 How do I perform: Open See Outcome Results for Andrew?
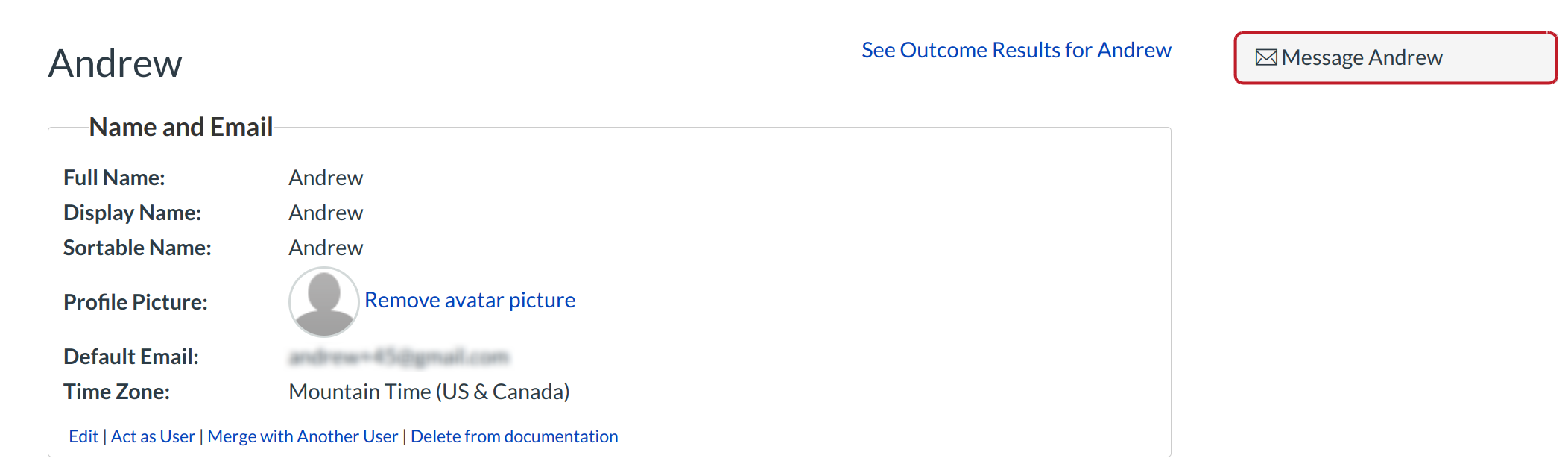pos(1016,50)
